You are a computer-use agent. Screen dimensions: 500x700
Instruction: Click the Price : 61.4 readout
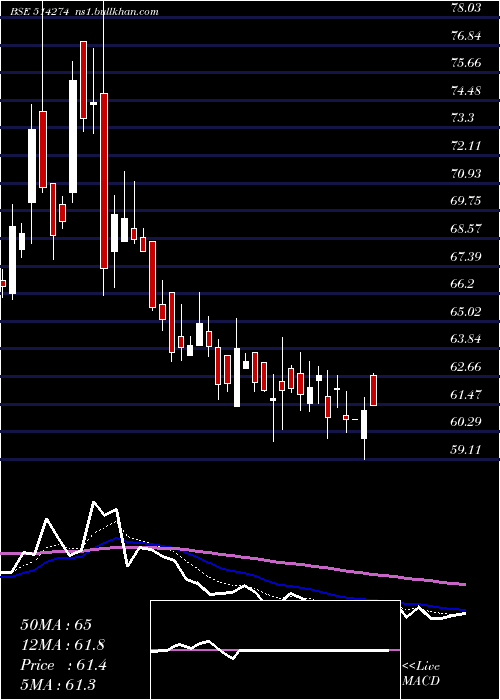pyautogui.click(x=63, y=665)
